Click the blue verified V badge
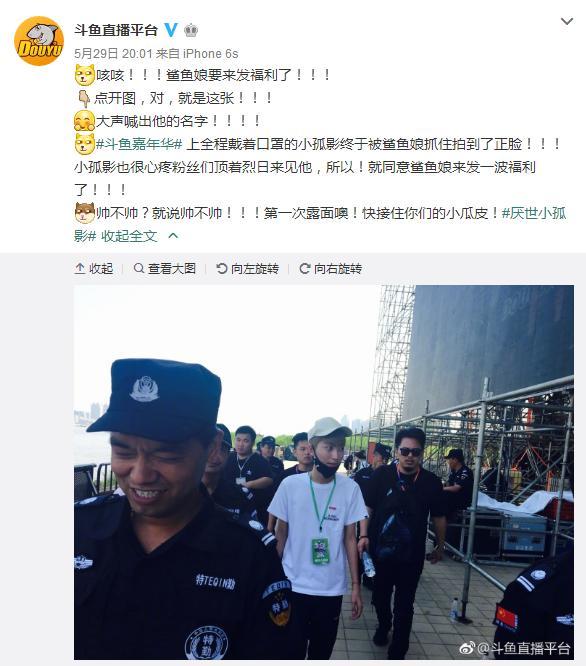 point(171,30)
